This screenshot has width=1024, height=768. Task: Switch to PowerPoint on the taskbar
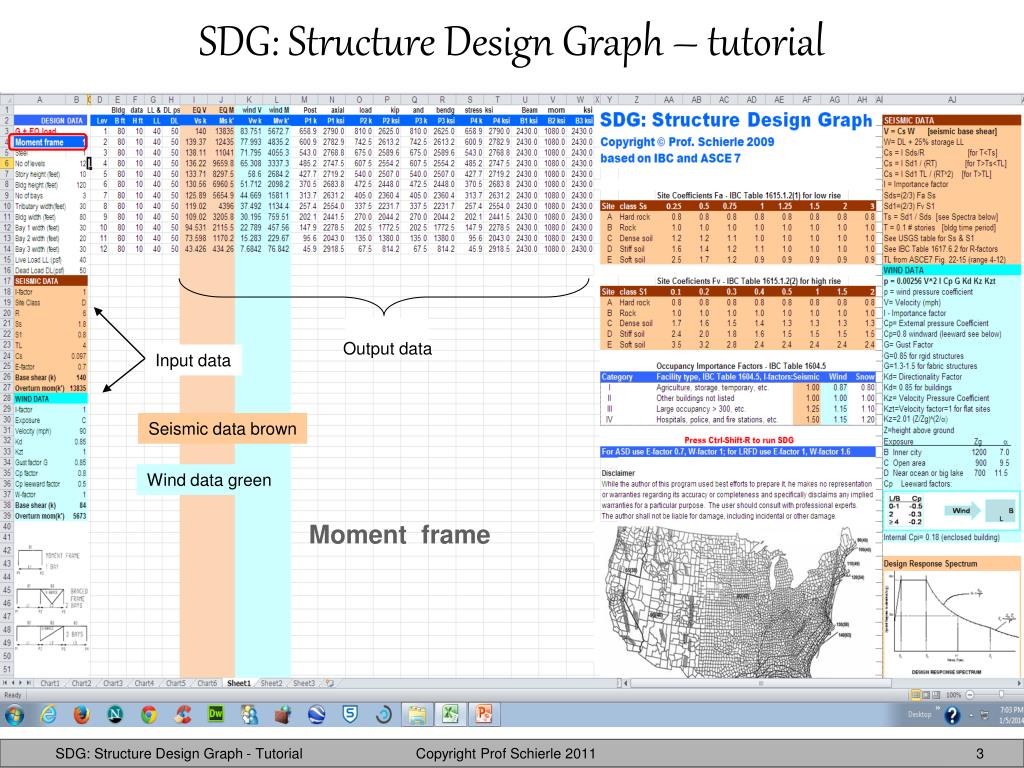[x=484, y=715]
